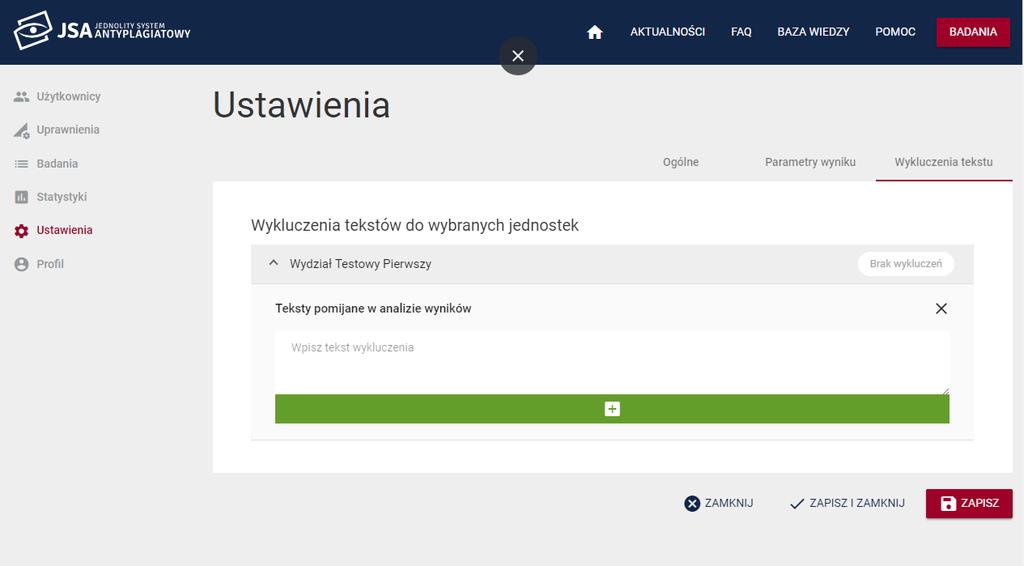Click Zapisz i zamknij checkmark icon
This screenshot has height=566, width=1024.
pyautogui.click(x=797, y=504)
